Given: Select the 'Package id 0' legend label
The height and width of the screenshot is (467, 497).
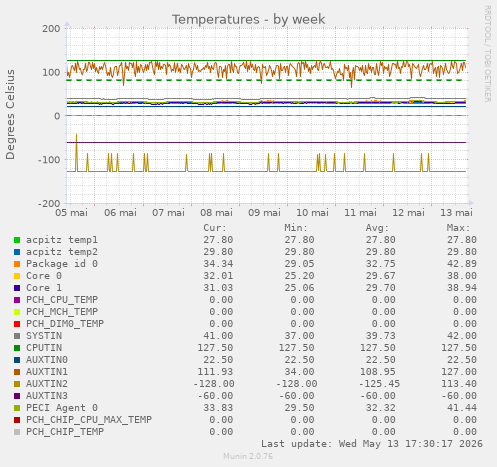Looking at the screenshot, I should (62, 264).
